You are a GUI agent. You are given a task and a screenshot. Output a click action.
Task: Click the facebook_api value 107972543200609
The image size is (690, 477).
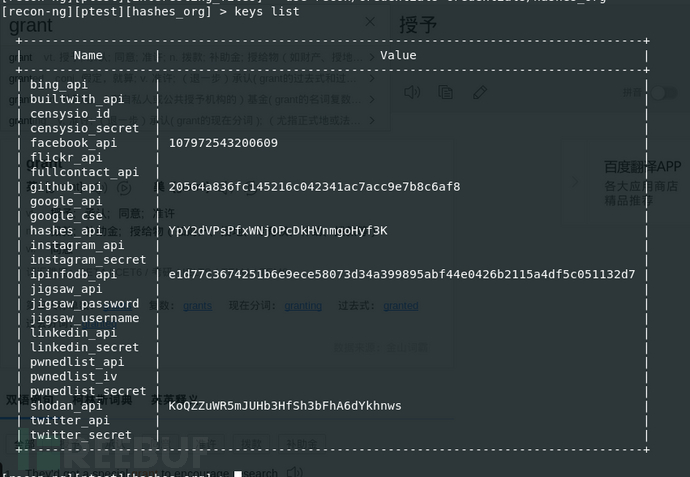coord(223,143)
